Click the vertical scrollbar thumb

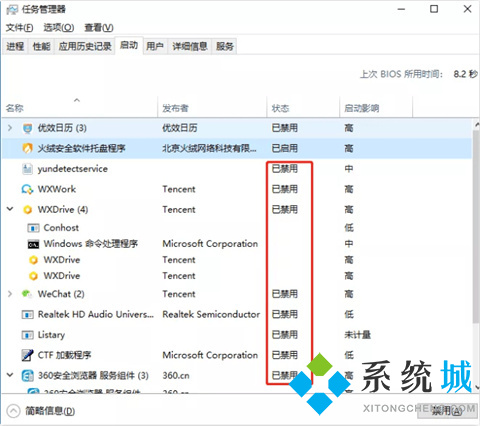(476, 227)
